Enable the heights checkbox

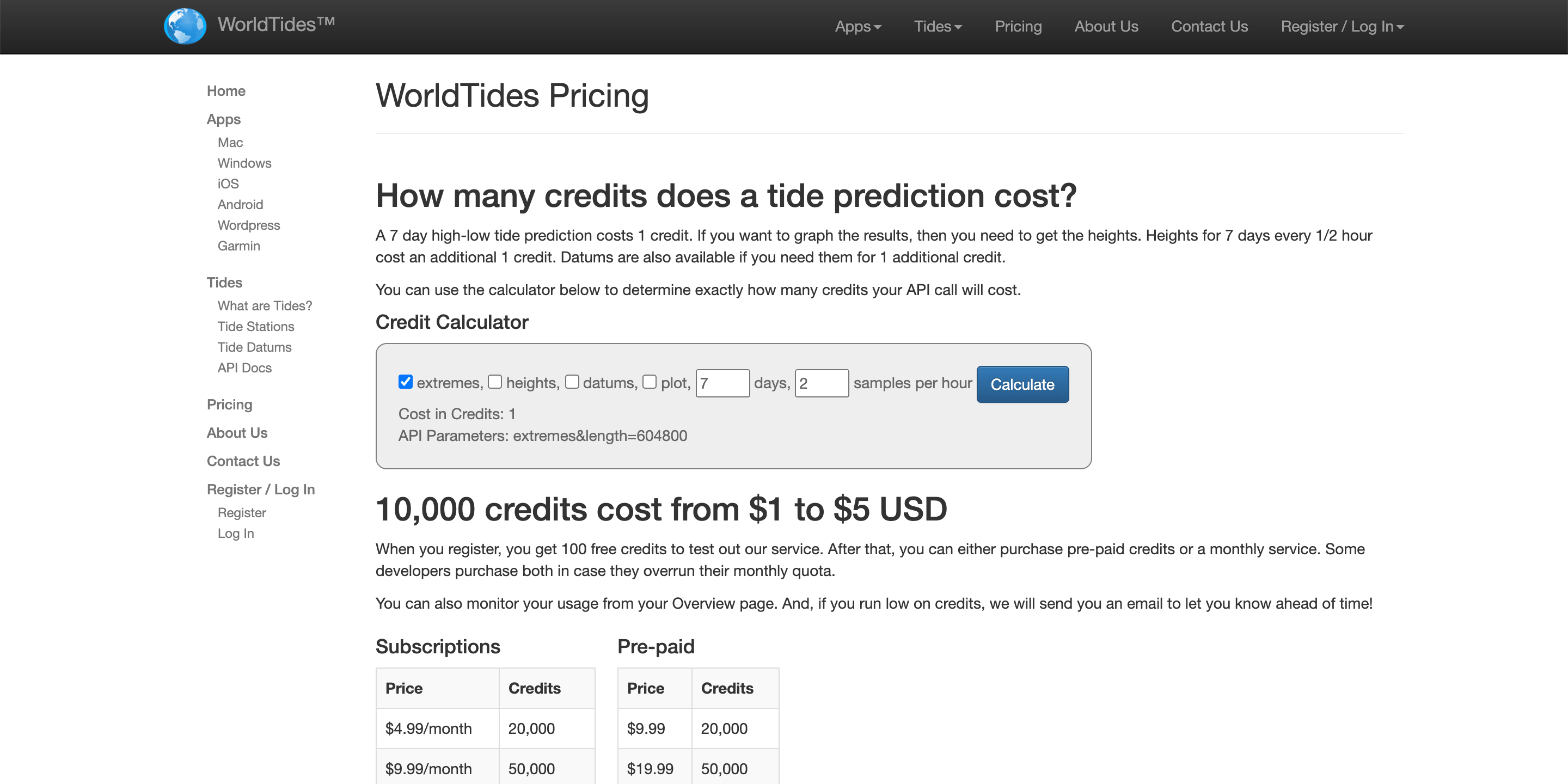click(495, 382)
